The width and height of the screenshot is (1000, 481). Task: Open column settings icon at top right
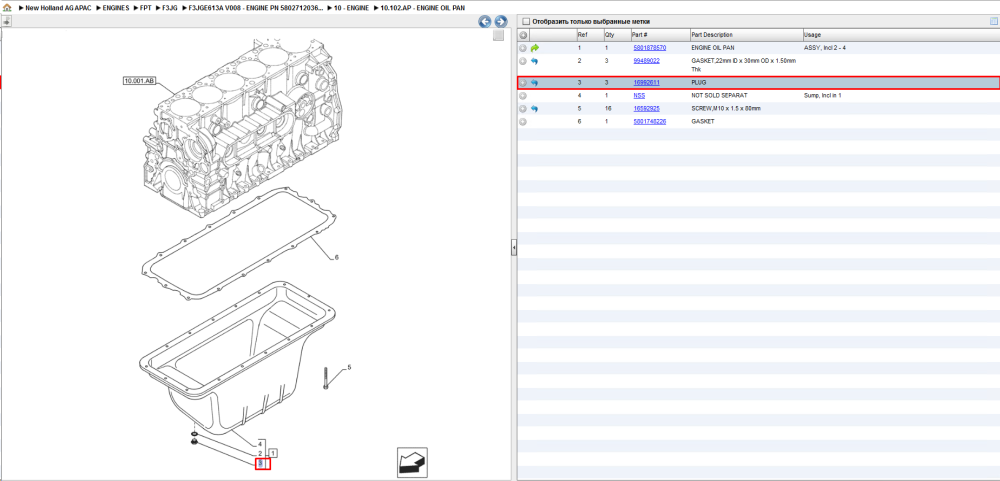tap(993, 22)
